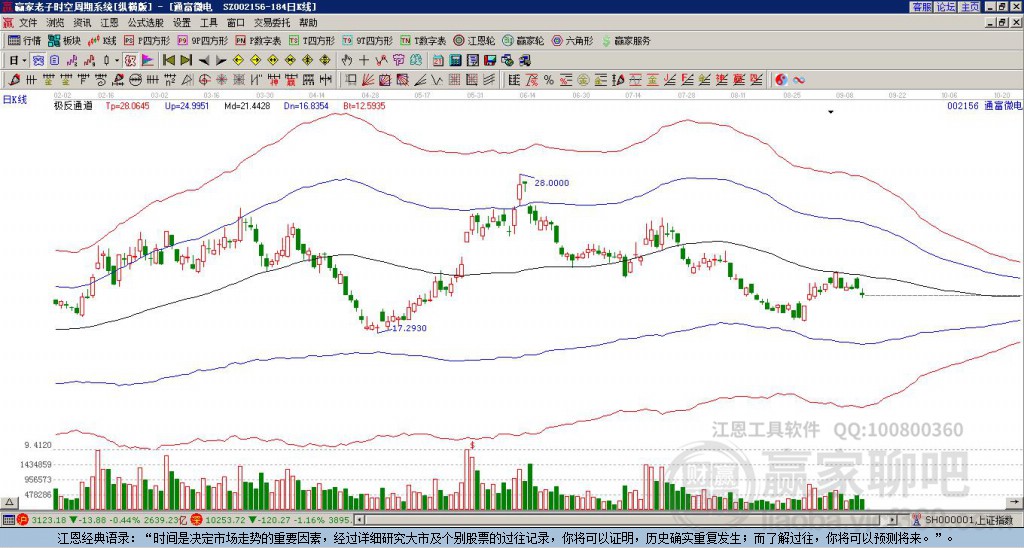This screenshot has height=548, width=1024.
Task: Click horizontal scrollbar right arrow
Action: pyautogui.click(x=893, y=520)
